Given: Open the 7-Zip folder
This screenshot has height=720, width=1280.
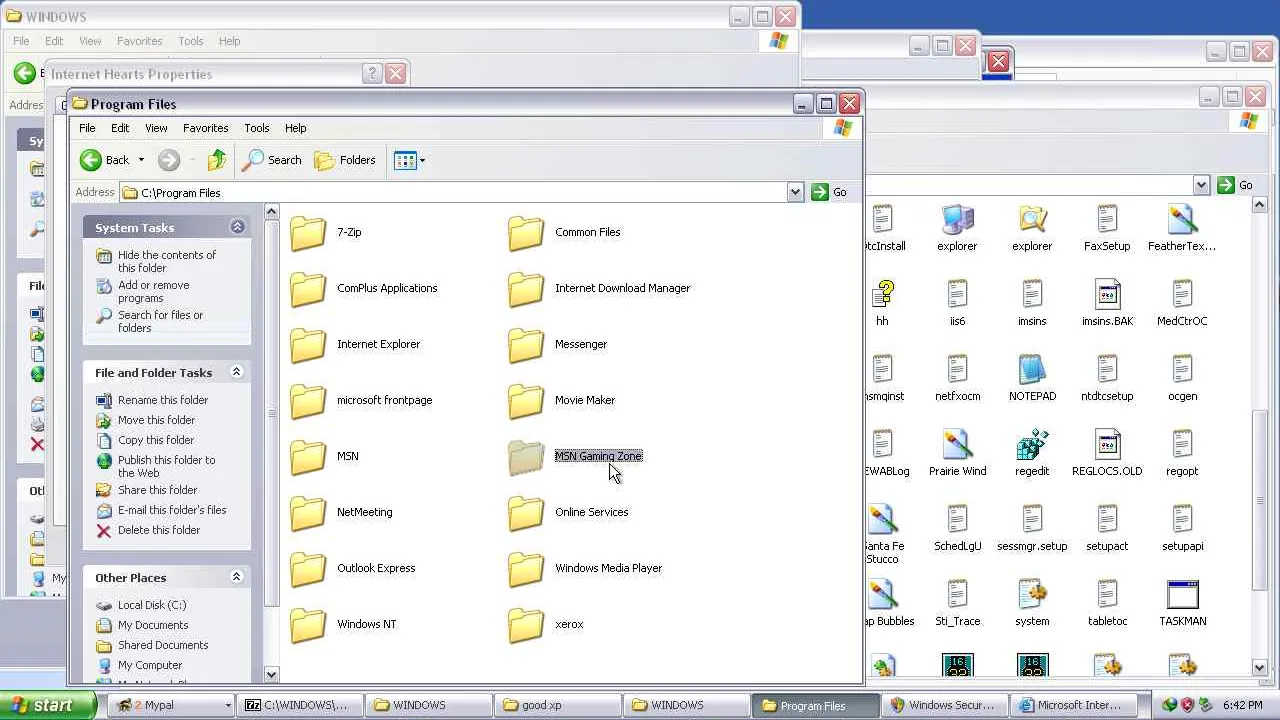Looking at the screenshot, I should click(326, 232).
